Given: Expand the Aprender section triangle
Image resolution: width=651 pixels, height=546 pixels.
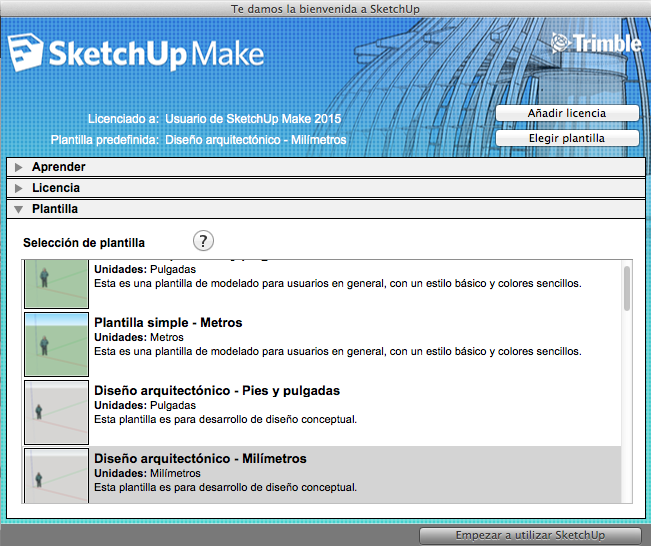Looking at the screenshot, I should pyautogui.click(x=18, y=167).
